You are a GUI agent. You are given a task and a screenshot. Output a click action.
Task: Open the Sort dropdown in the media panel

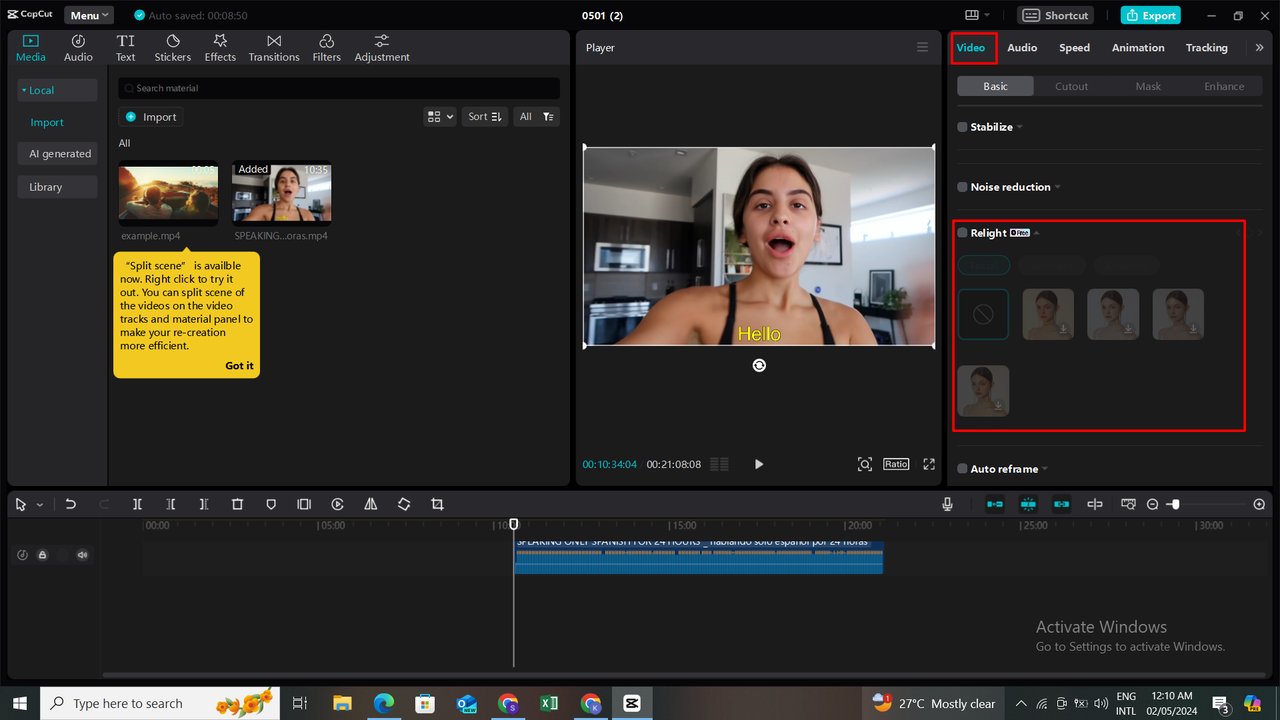coord(484,116)
